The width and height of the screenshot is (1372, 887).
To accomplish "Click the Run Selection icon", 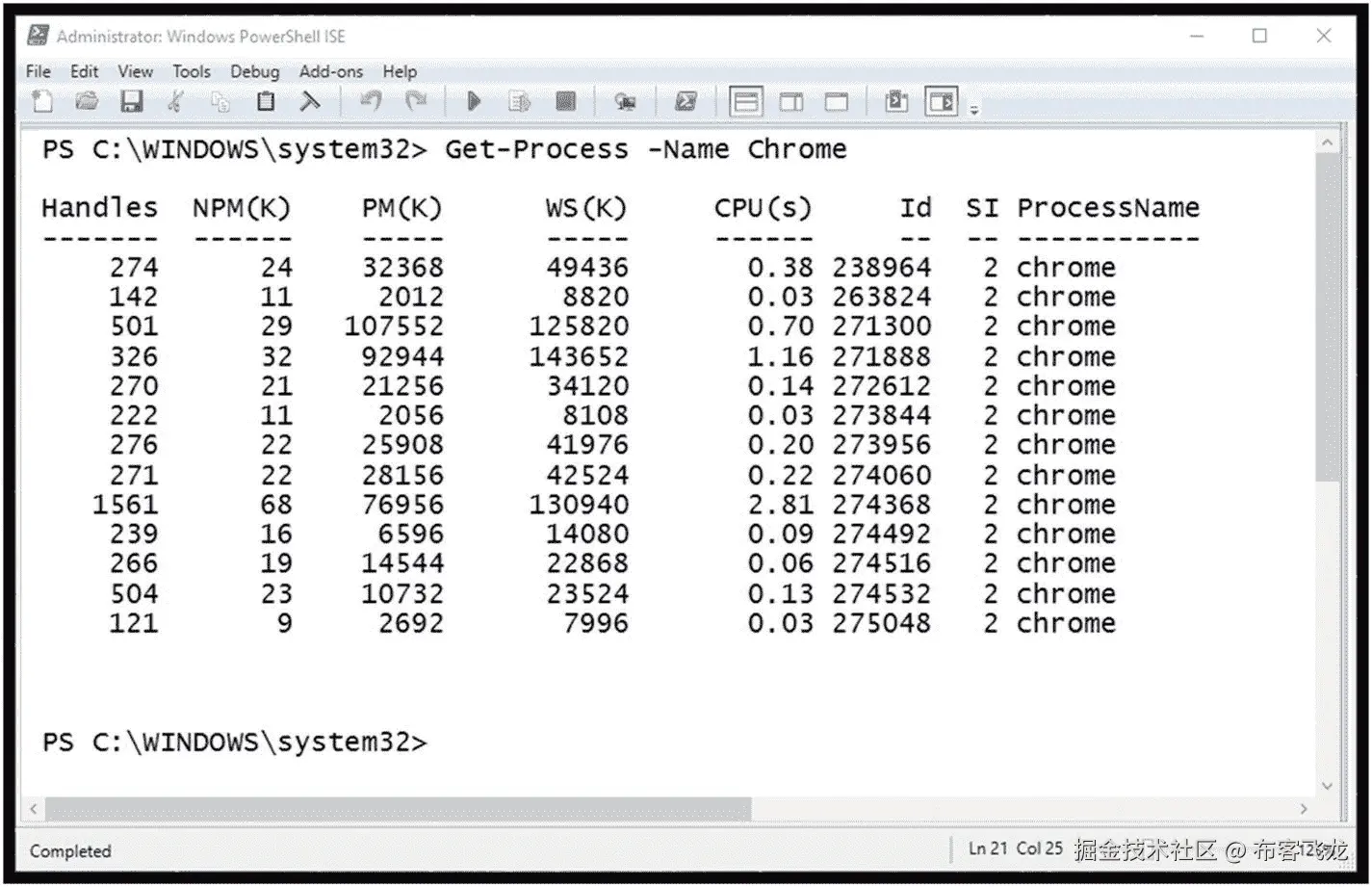I will 520,101.
